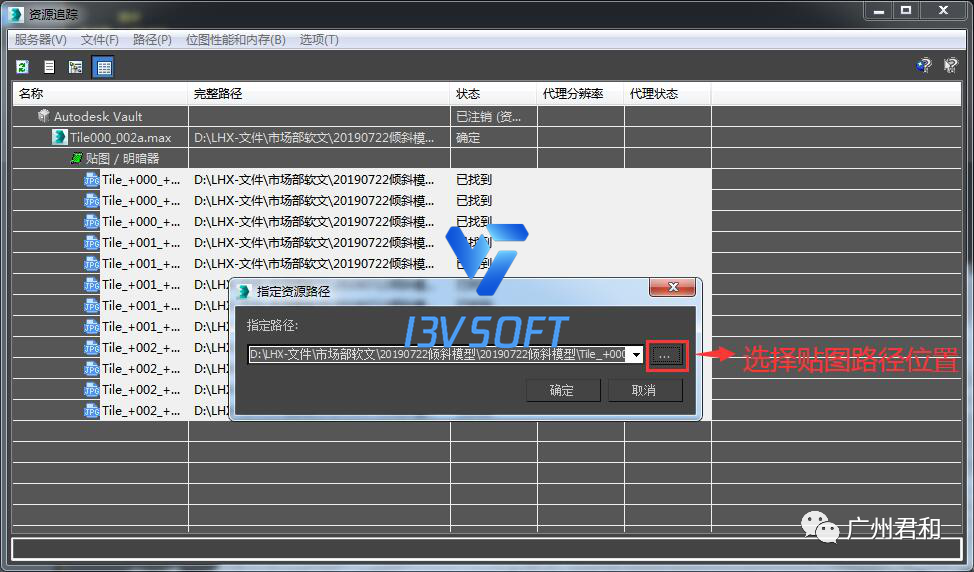Close the 指定资源路径 dialog

pyautogui.click(x=672, y=287)
